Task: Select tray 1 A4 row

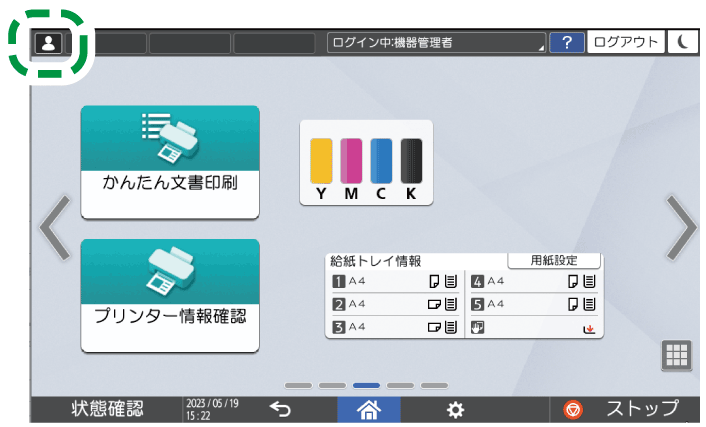Action: pyautogui.click(x=395, y=282)
